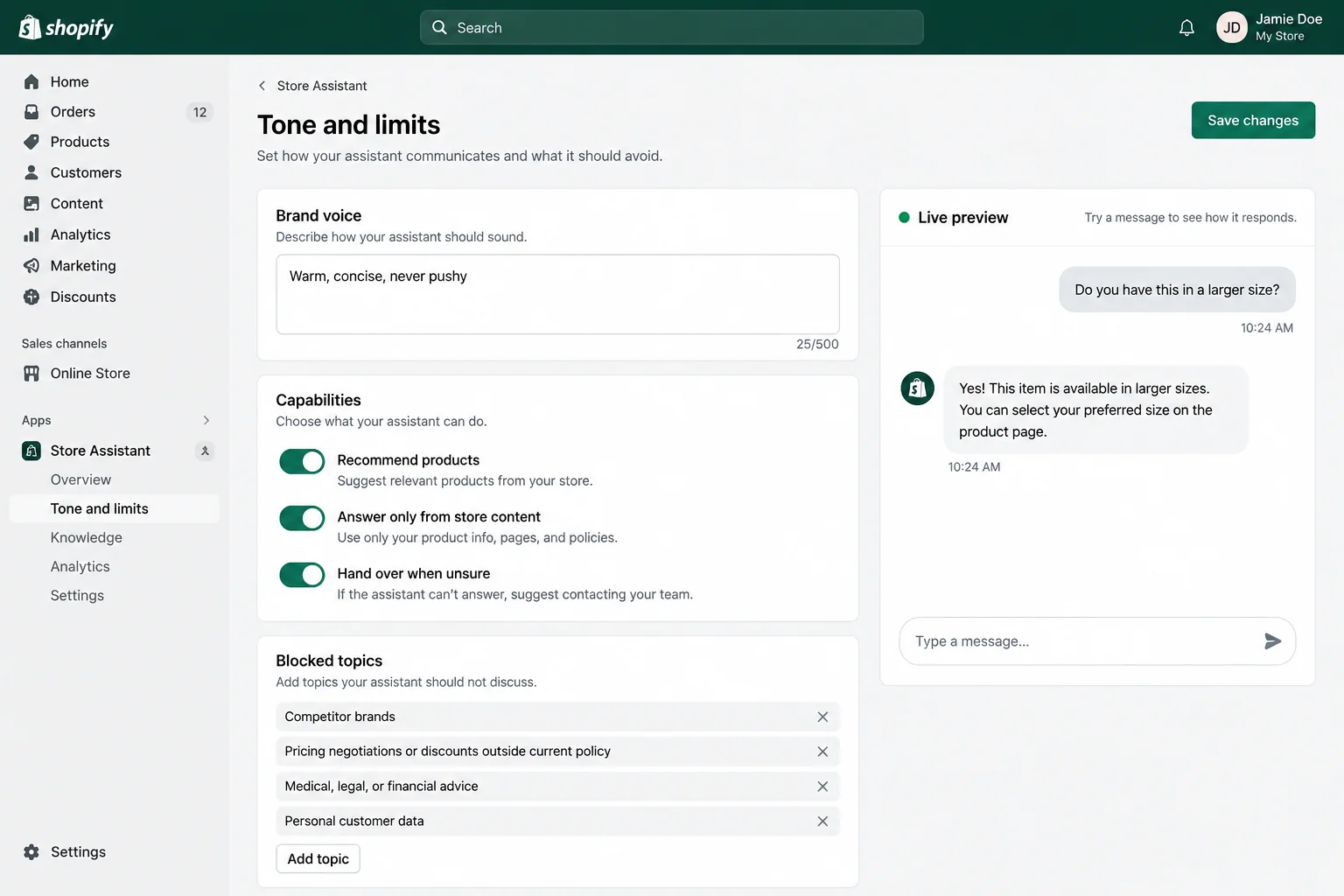1344x896 pixels.
Task: Toggle Answer only from store content
Action: coord(302,518)
